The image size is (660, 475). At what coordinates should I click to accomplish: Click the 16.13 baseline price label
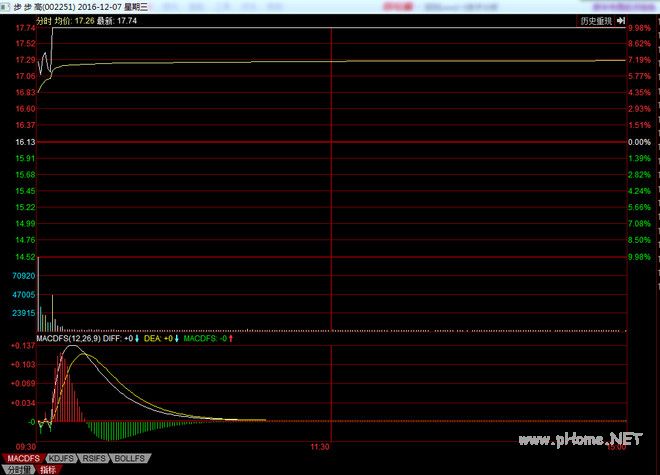[25, 142]
